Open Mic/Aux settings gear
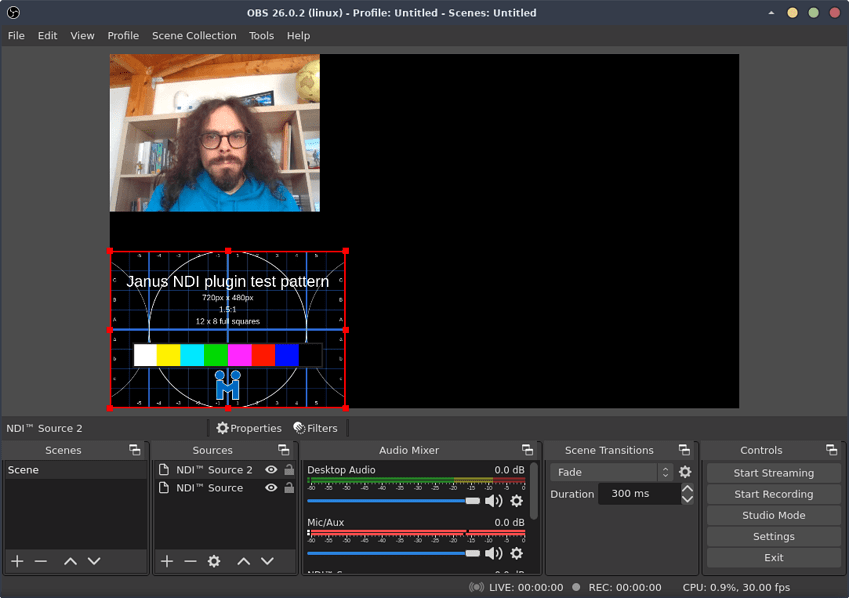The height and width of the screenshot is (598, 849). 517,553
